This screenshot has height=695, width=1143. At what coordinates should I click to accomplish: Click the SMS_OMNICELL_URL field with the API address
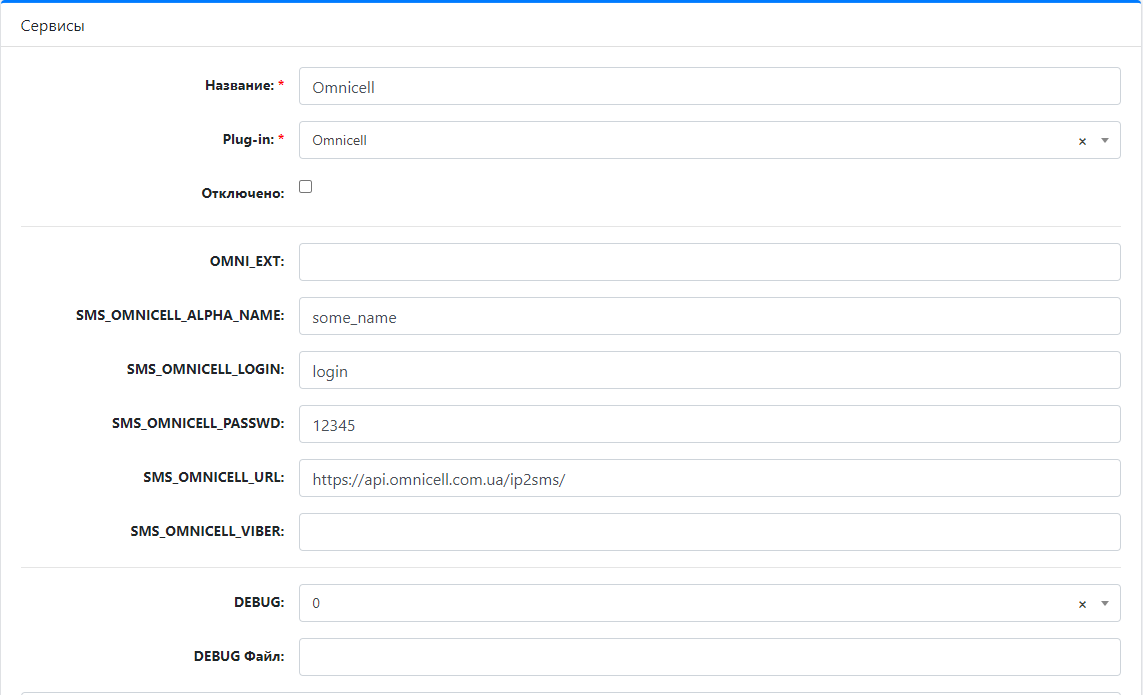[x=709, y=478]
